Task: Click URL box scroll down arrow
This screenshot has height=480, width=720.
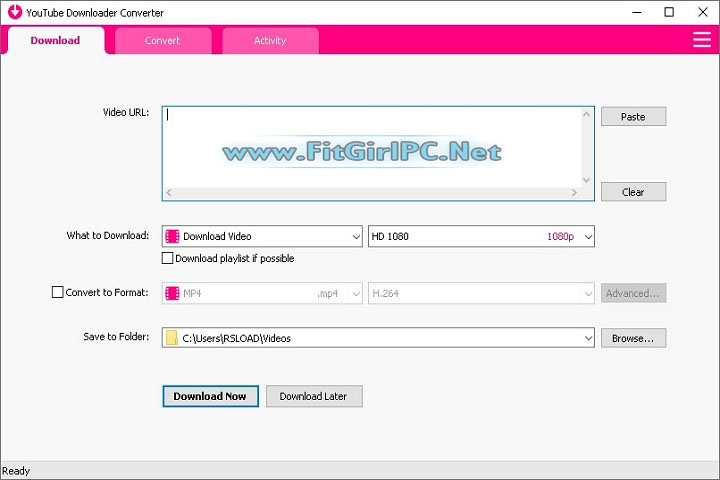Action: click(586, 180)
